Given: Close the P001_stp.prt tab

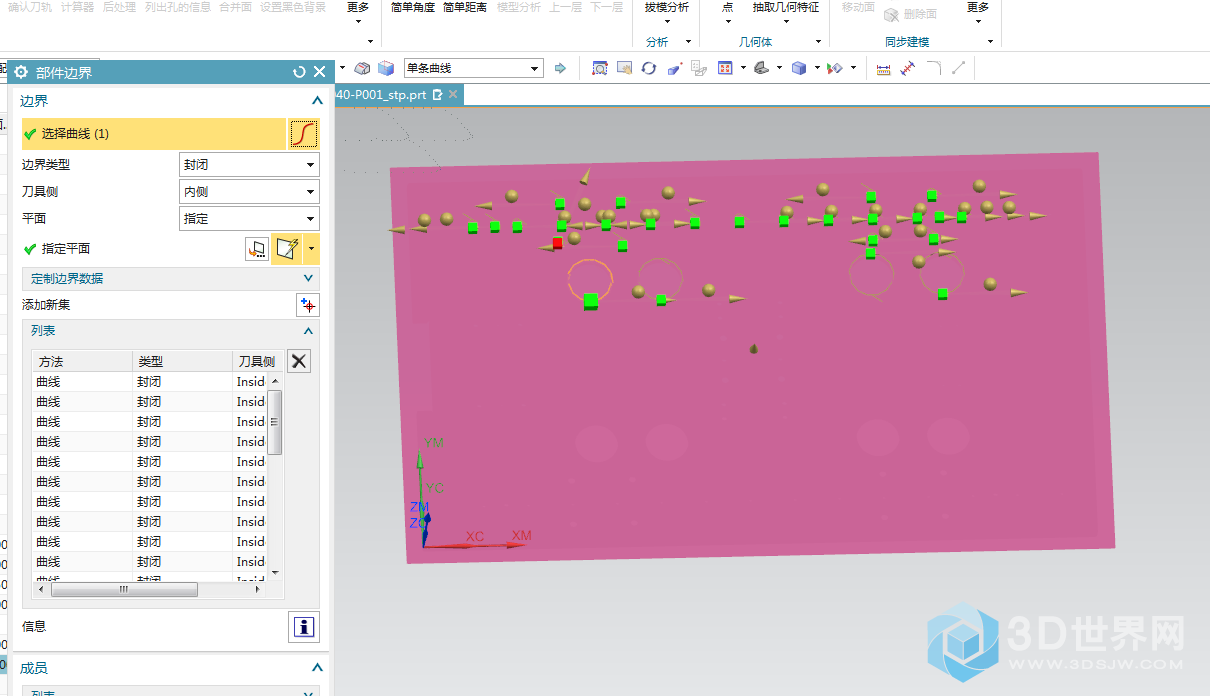Looking at the screenshot, I should [453, 94].
